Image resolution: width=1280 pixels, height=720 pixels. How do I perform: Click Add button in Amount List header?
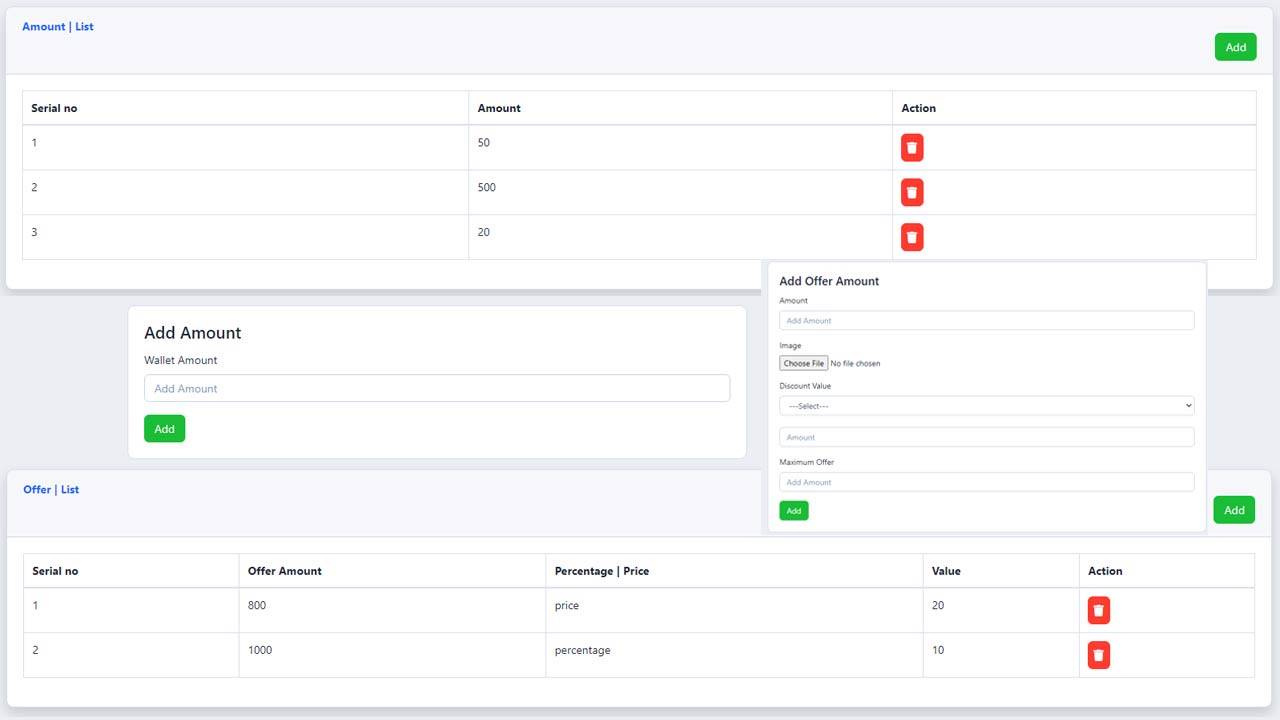click(1235, 47)
